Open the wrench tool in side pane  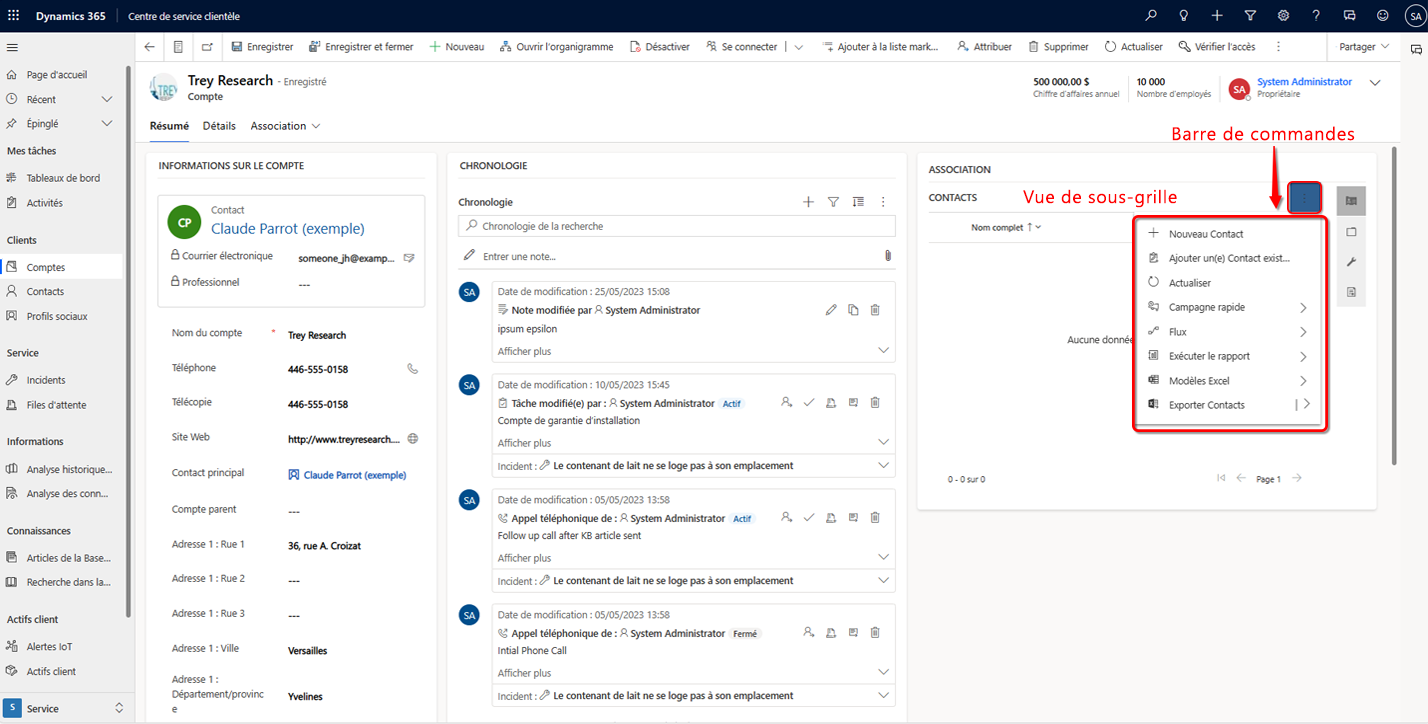1351,262
